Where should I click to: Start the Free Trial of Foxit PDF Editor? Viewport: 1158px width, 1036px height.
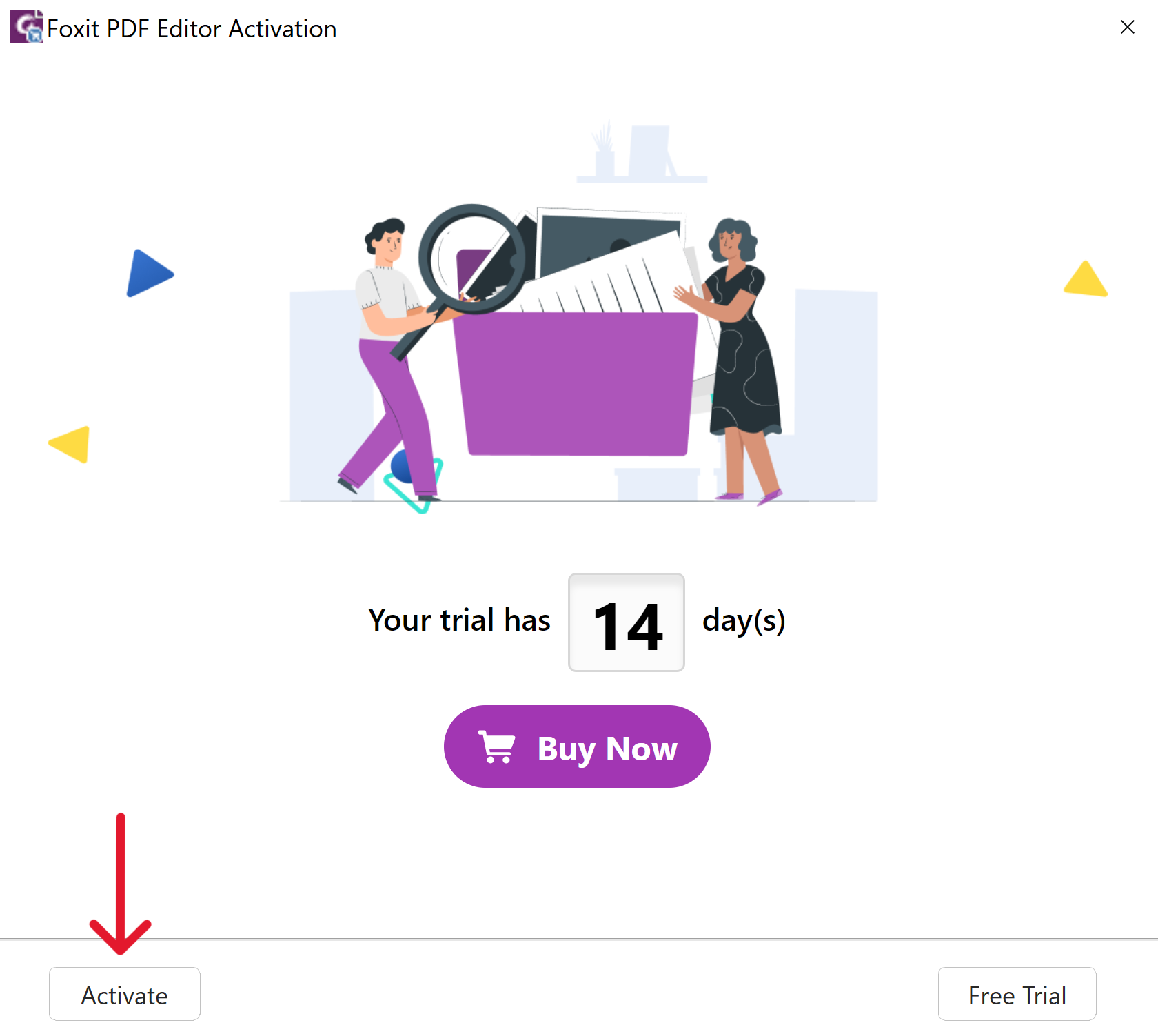pyautogui.click(x=1016, y=994)
